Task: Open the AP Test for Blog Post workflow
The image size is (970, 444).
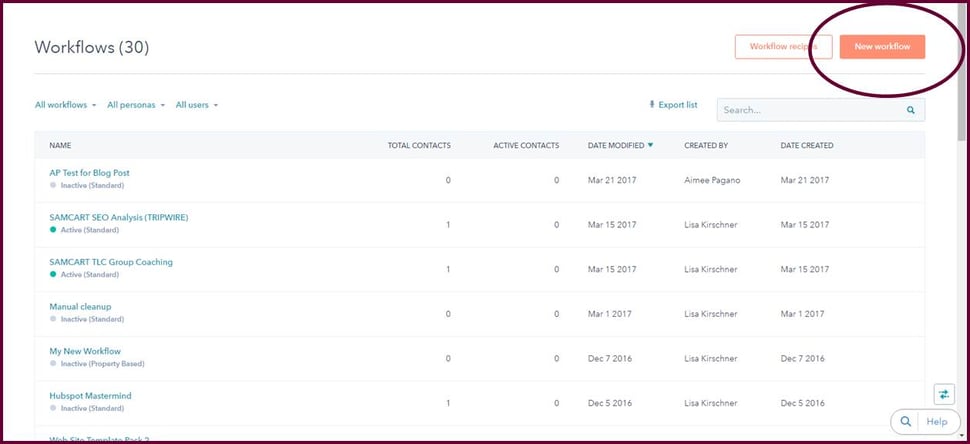Action: [x=89, y=173]
